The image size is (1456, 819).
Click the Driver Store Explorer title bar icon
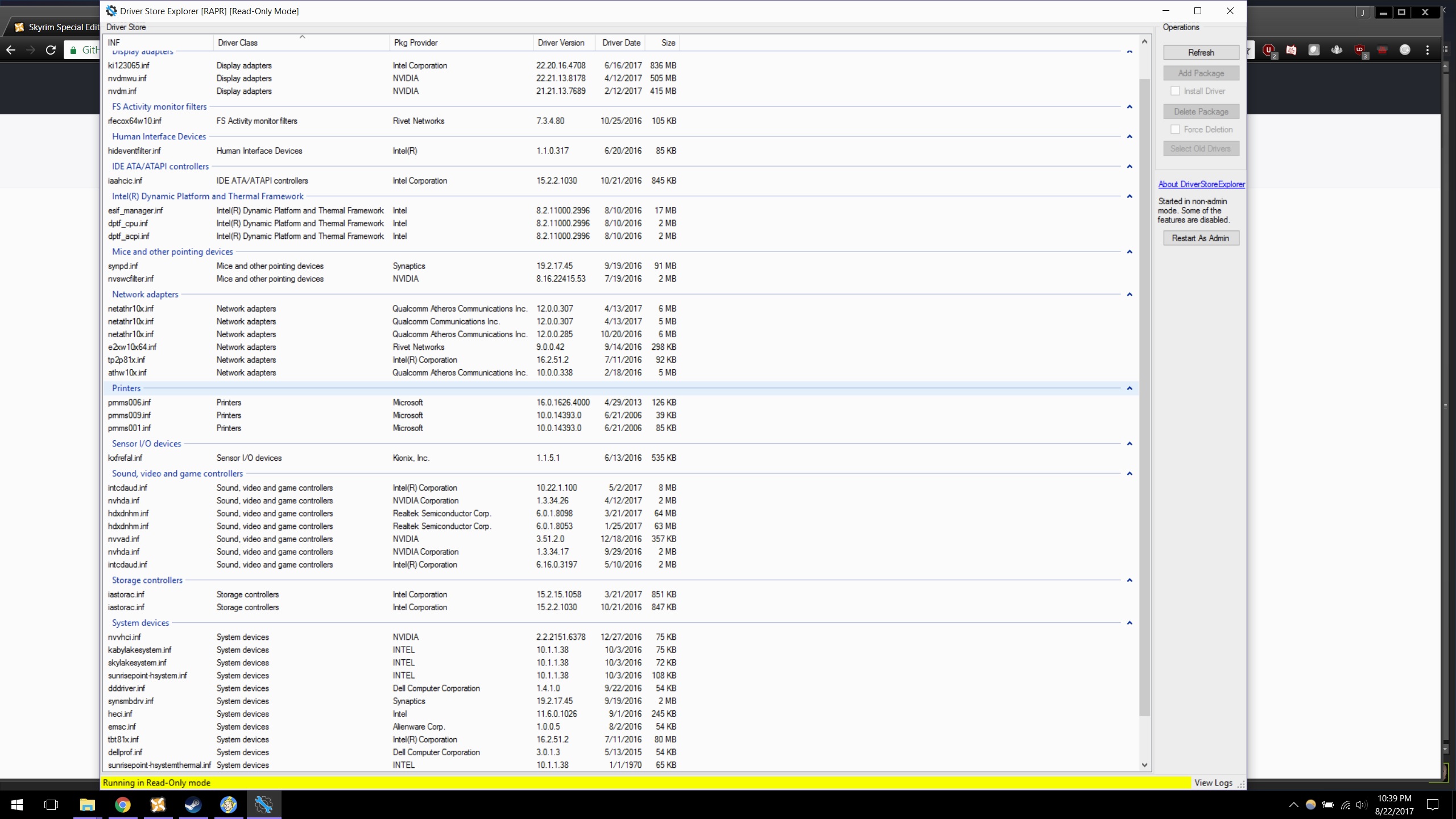click(111, 11)
